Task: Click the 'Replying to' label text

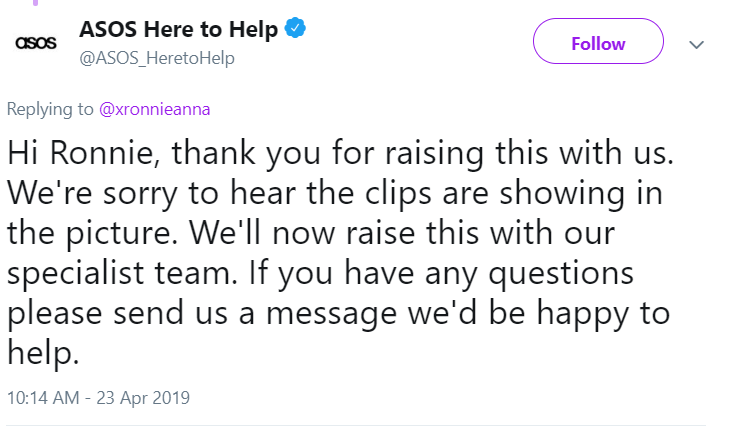Action: pyautogui.click(x=51, y=108)
